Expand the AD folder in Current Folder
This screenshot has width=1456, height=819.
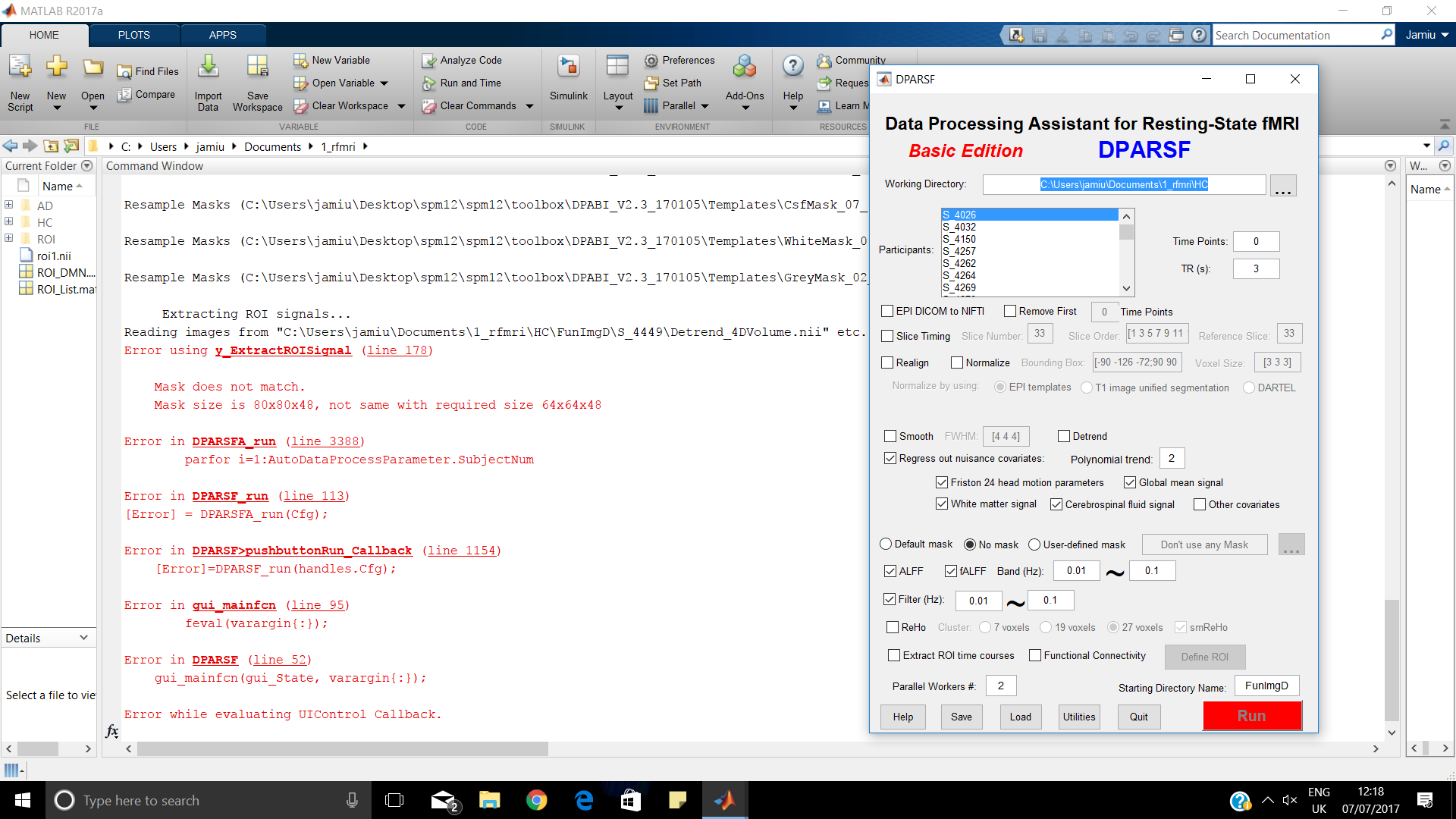click(8, 205)
